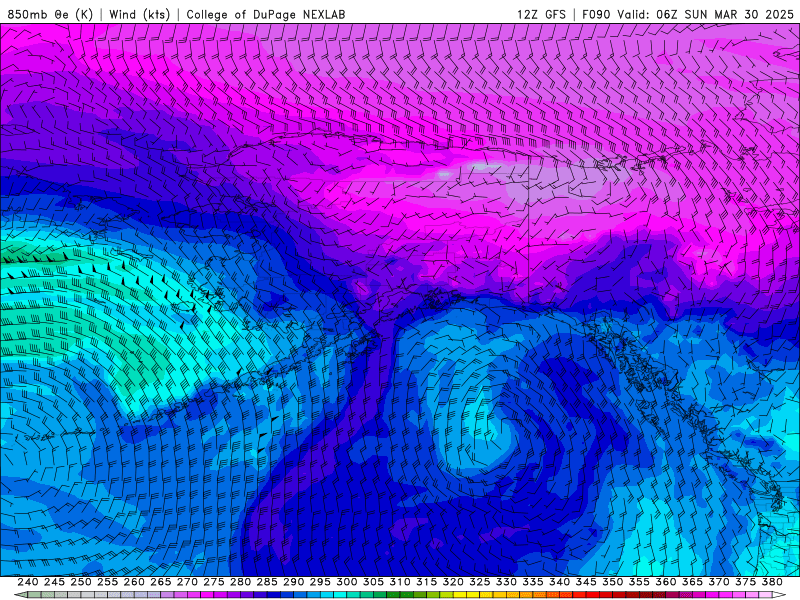Click the 315 value on the color scale
The width and height of the screenshot is (800, 600).
427,582
